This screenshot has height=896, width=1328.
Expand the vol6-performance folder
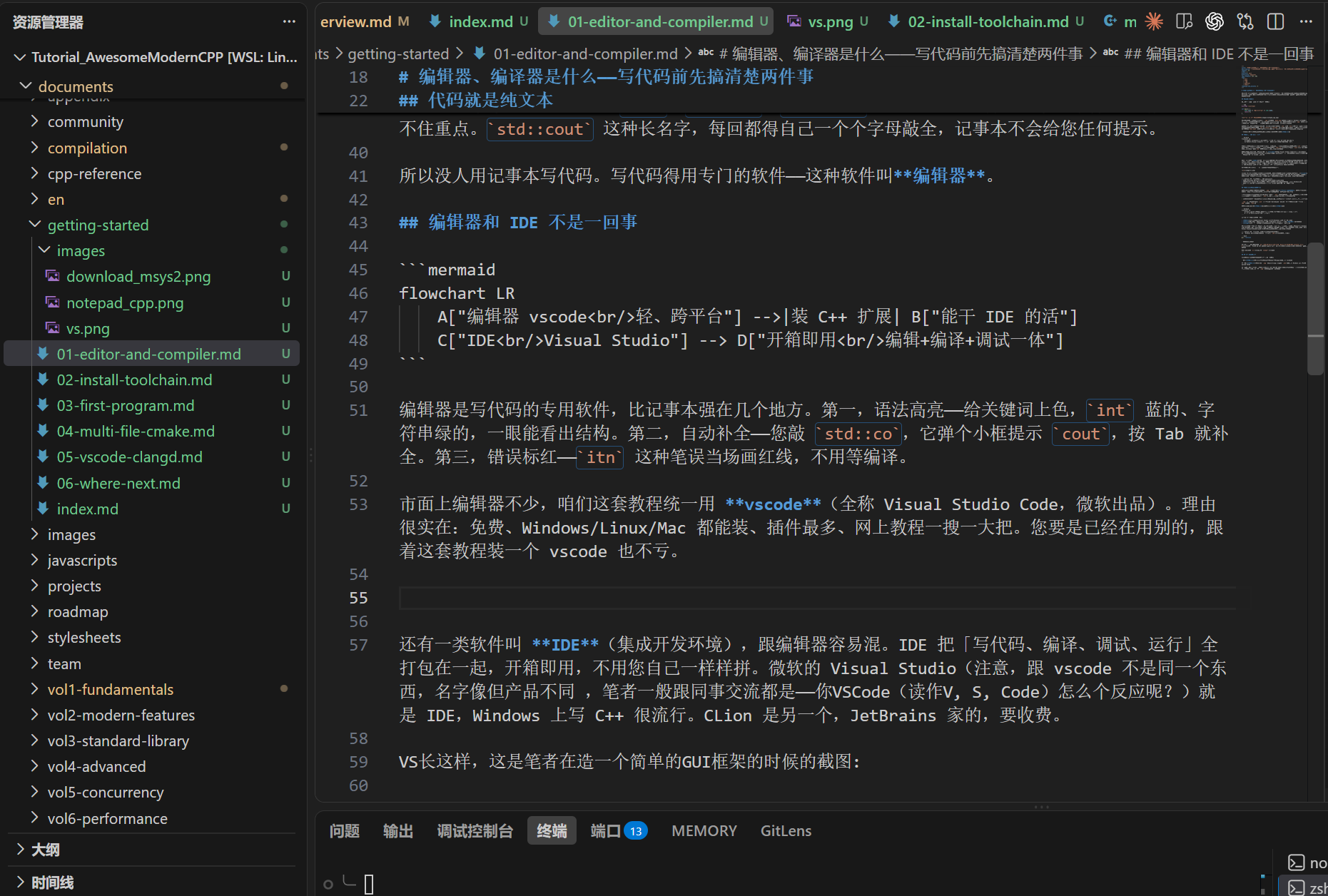click(x=34, y=818)
